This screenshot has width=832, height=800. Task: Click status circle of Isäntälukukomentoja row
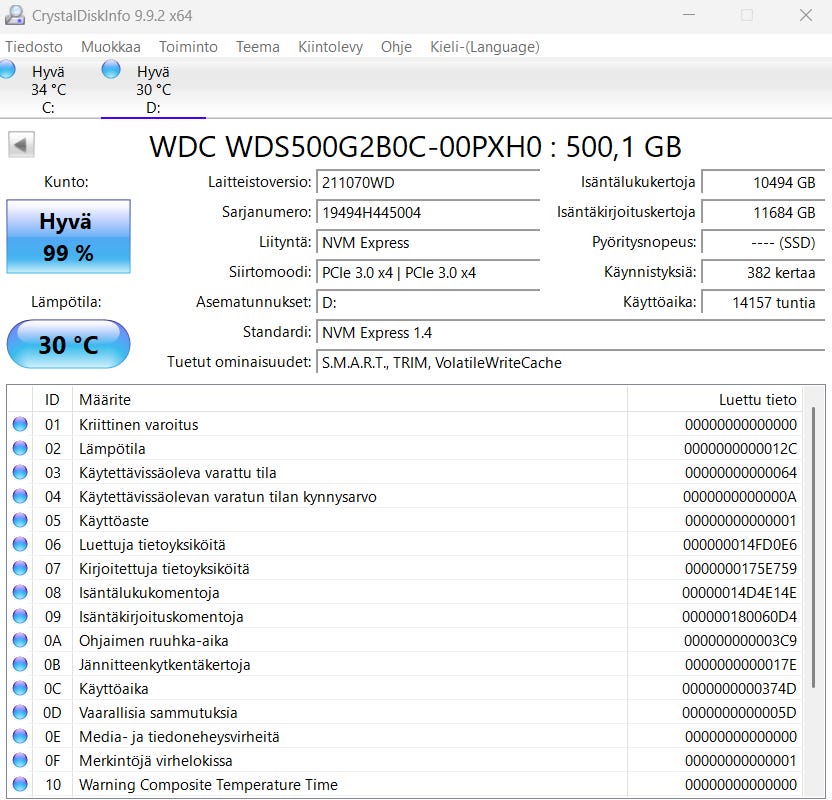pos(20,593)
